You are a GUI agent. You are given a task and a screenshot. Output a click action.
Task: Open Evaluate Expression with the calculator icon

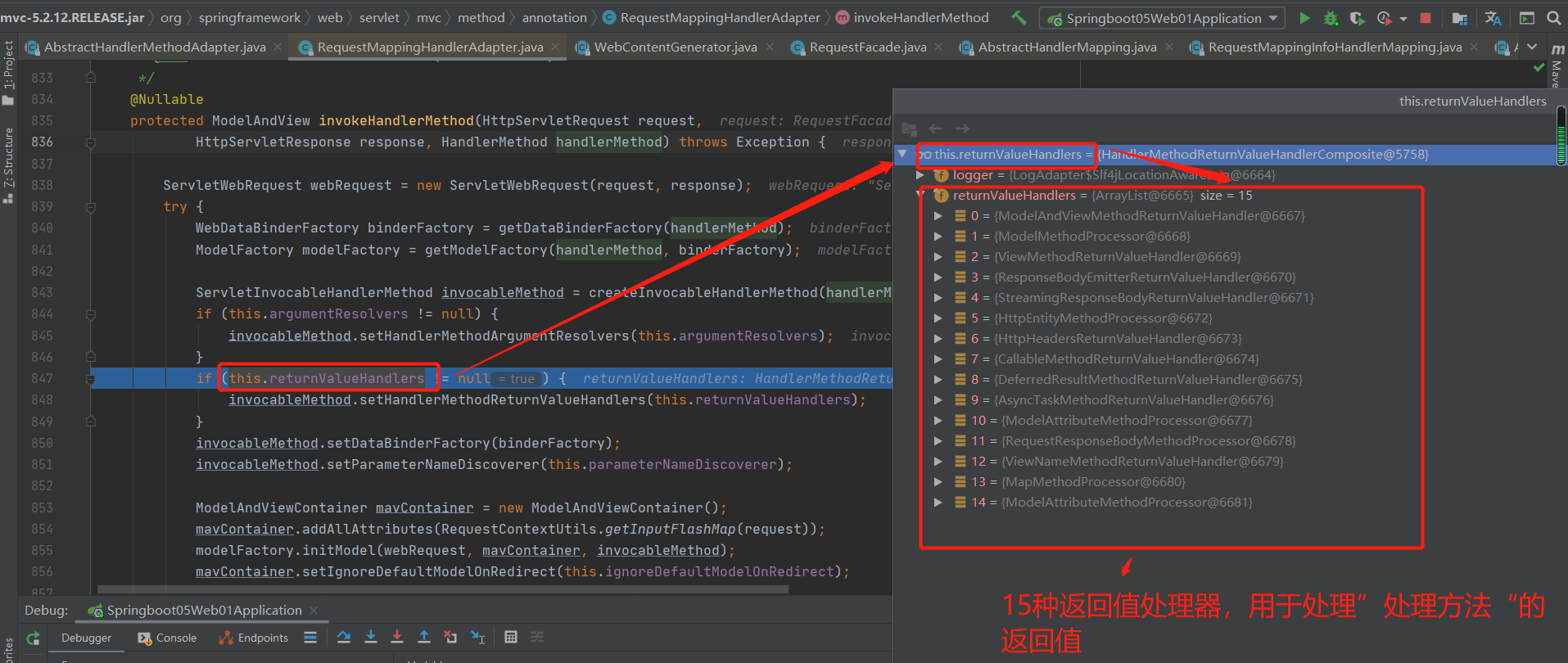click(x=511, y=637)
